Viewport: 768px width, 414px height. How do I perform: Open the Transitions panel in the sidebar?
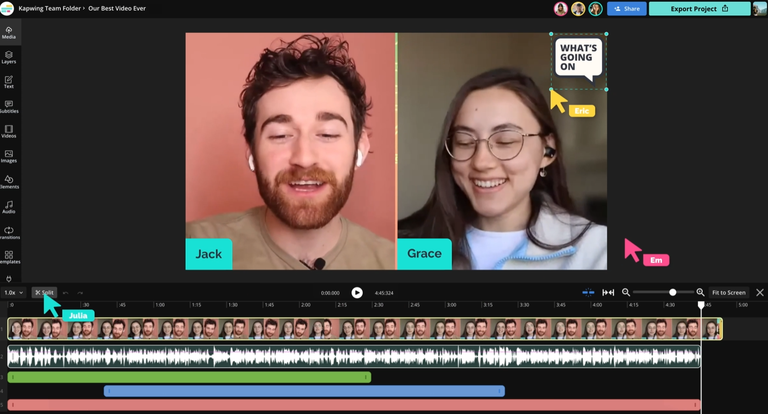coord(9,233)
